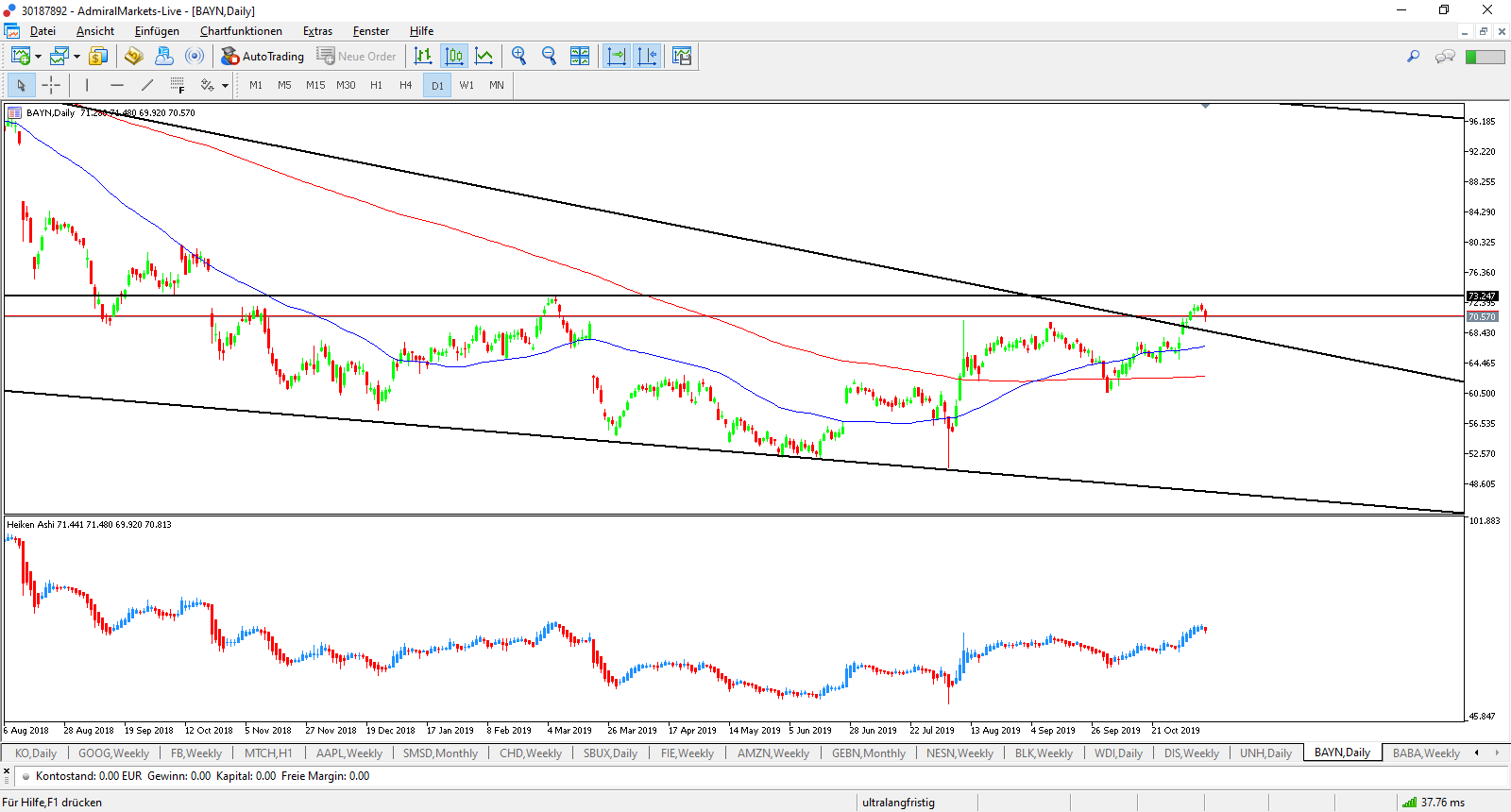
Task: Expand the profiles dropdown arrow
Action: [76, 57]
